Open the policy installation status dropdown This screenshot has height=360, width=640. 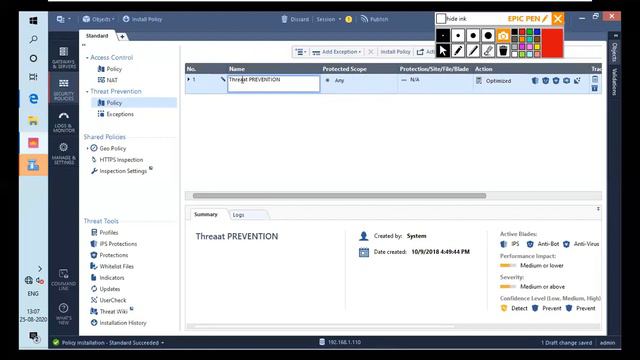click(162, 343)
